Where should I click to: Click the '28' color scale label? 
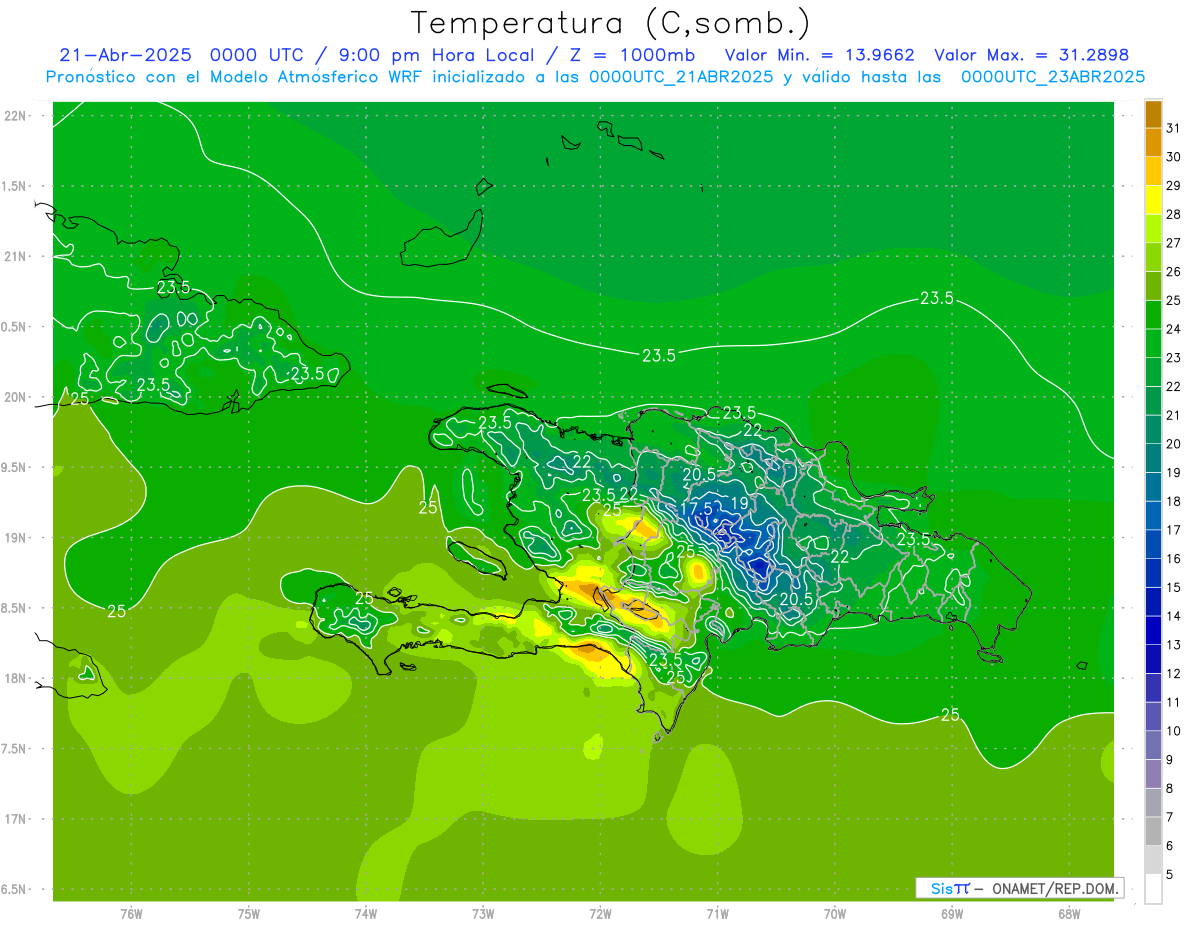click(1173, 214)
